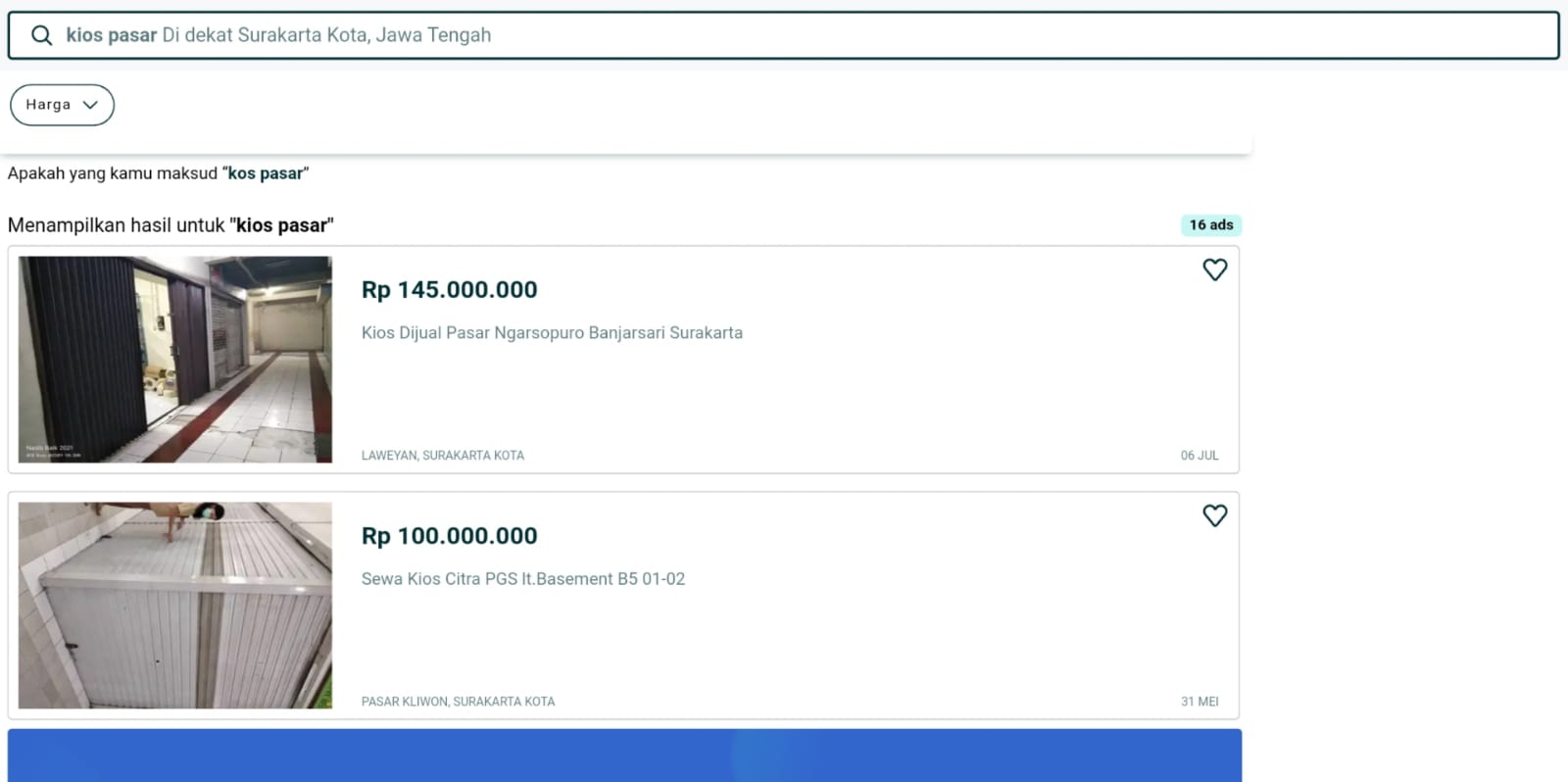Click the Rp 100.000.000 price
Image resolution: width=1568 pixels, height=782 pixels.
(x=449, y=536)
